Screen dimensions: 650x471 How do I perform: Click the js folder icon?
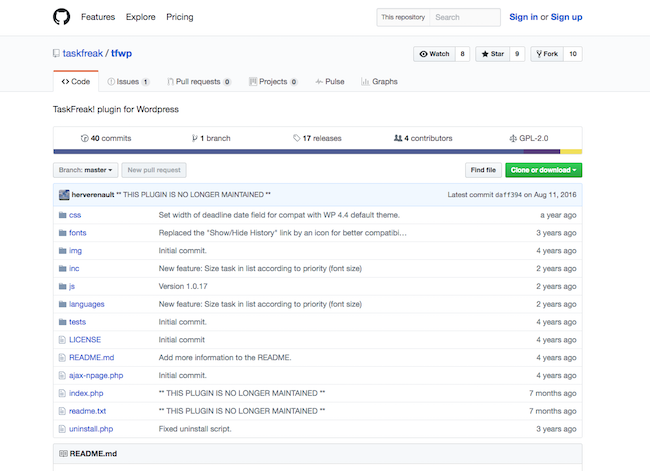click(63, 286)
